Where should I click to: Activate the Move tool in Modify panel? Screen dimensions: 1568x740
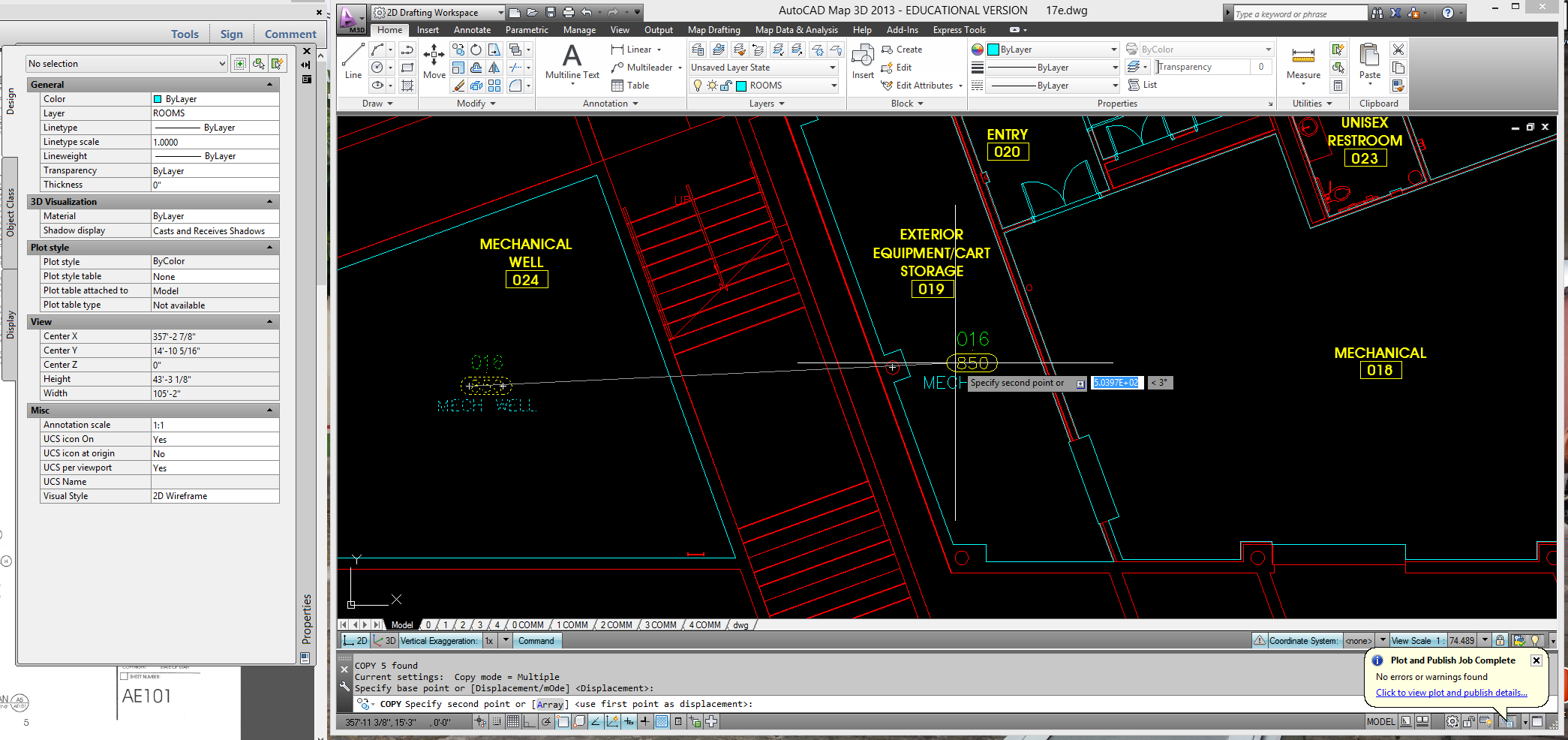434,62
